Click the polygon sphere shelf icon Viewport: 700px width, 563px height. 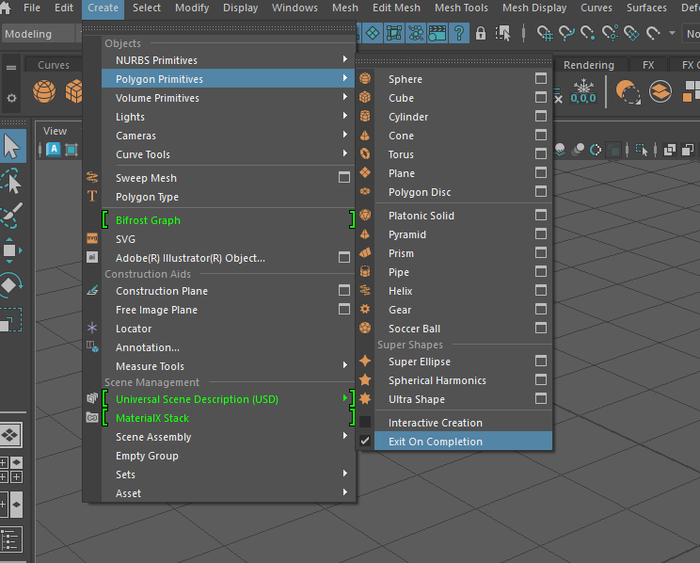[44, 91]
